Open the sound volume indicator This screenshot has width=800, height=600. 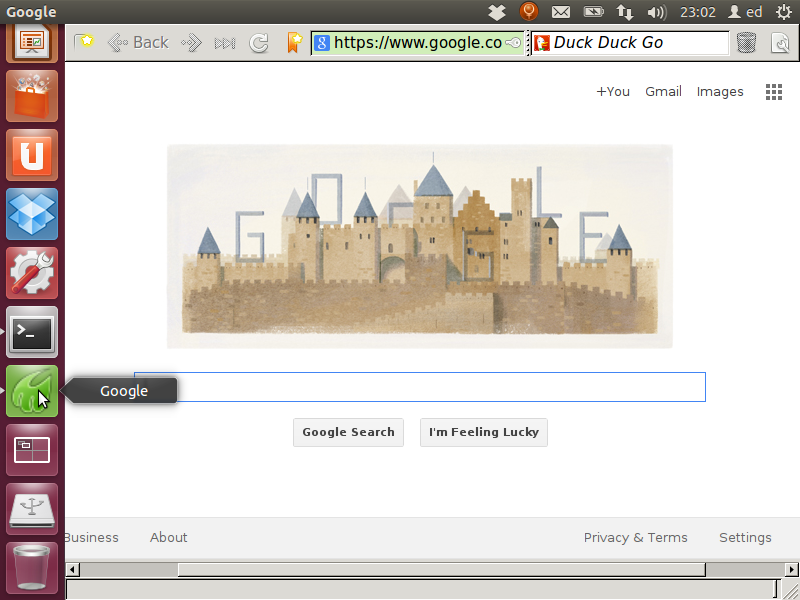click(x=657, y=12)
